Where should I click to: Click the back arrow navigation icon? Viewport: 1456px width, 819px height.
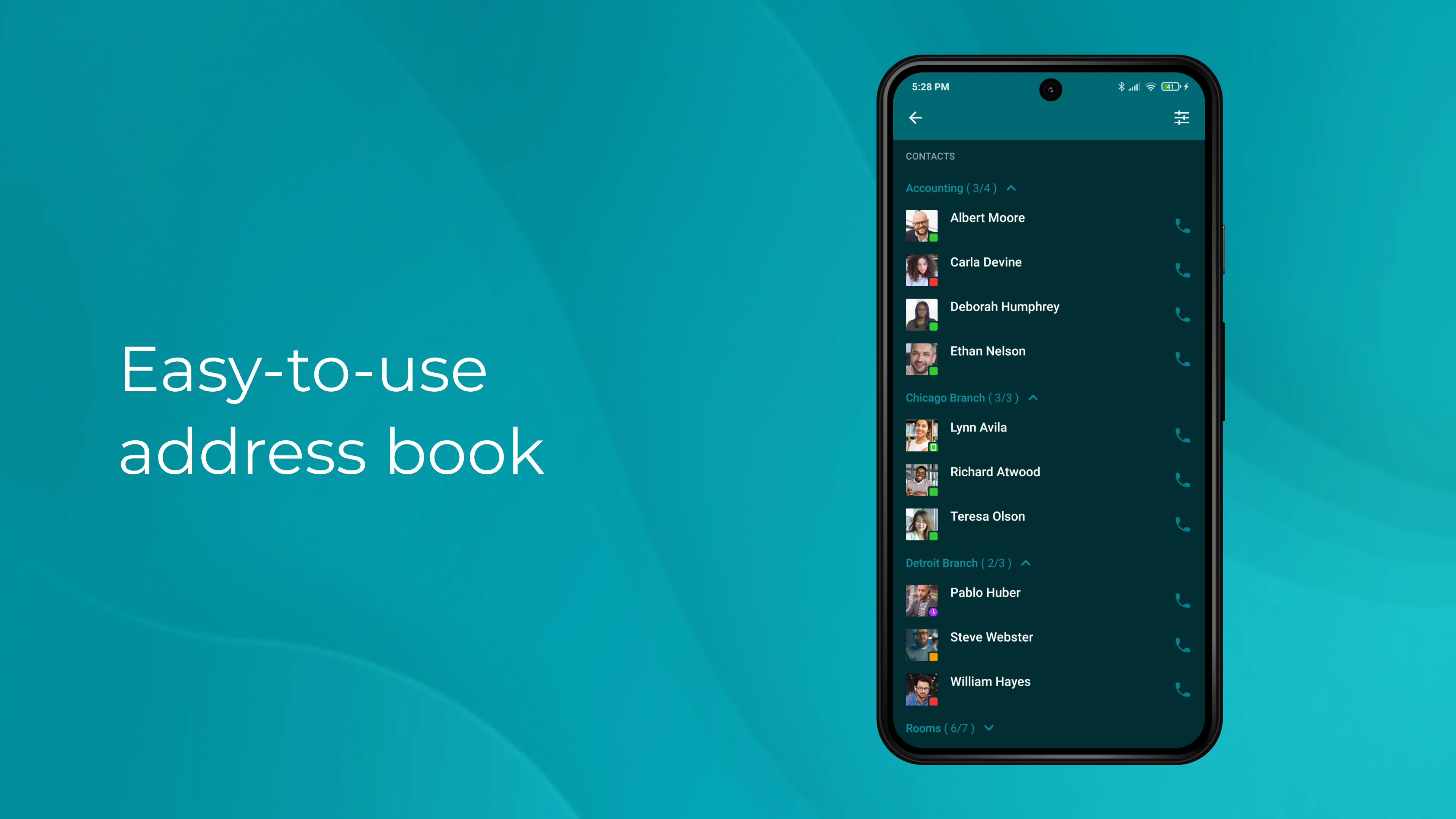(916, 118)
